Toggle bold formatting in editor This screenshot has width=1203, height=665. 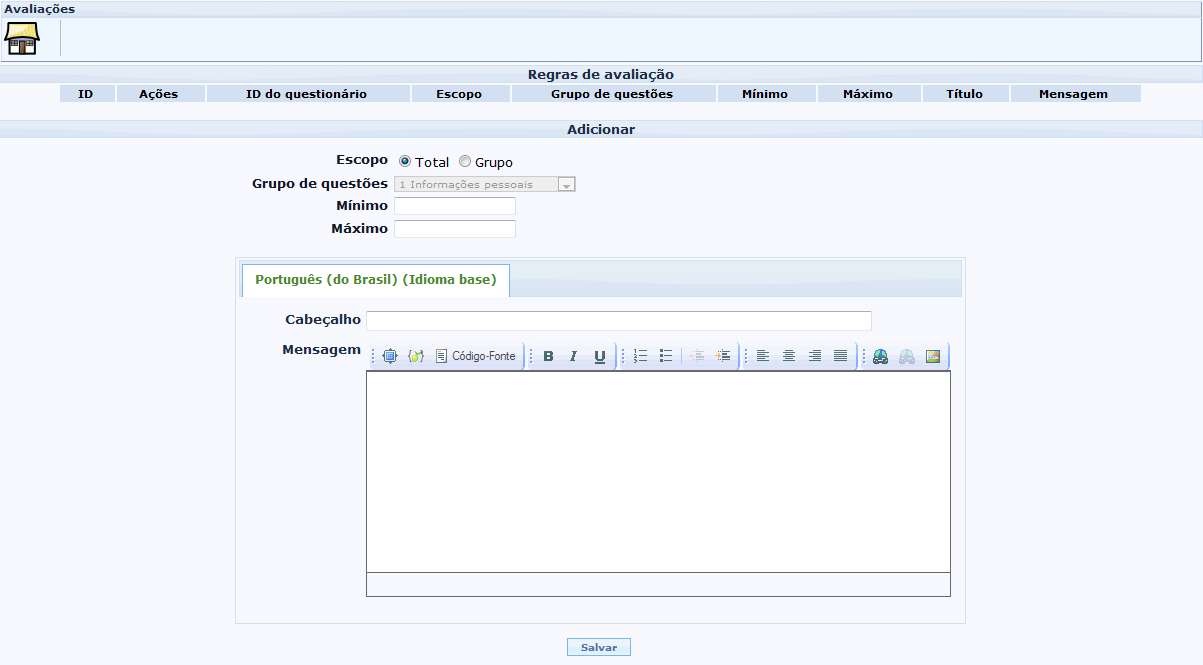point(548,356)
